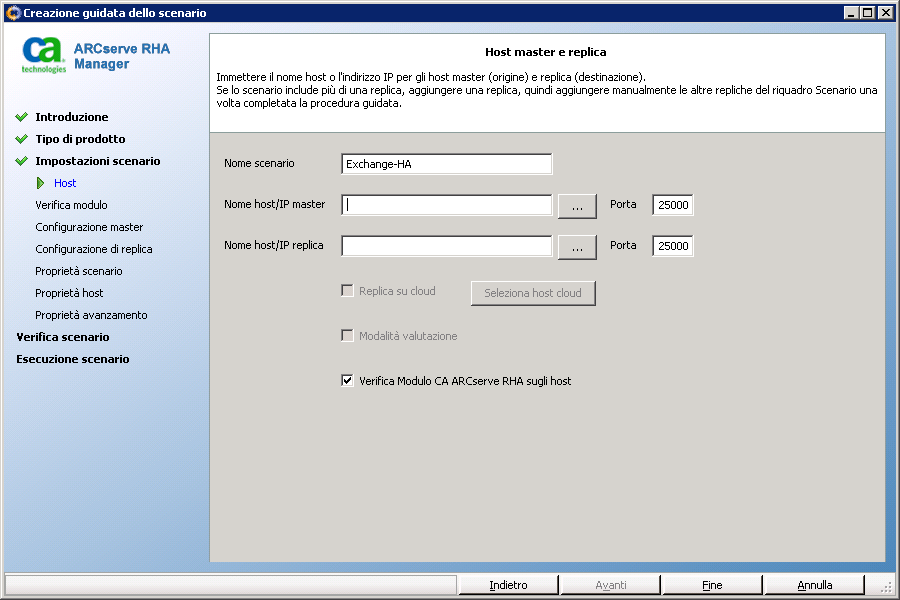The height and width of the screenshot is (600, 900).
Task: Select the Proprietà host step
Action: pos(69,293)
